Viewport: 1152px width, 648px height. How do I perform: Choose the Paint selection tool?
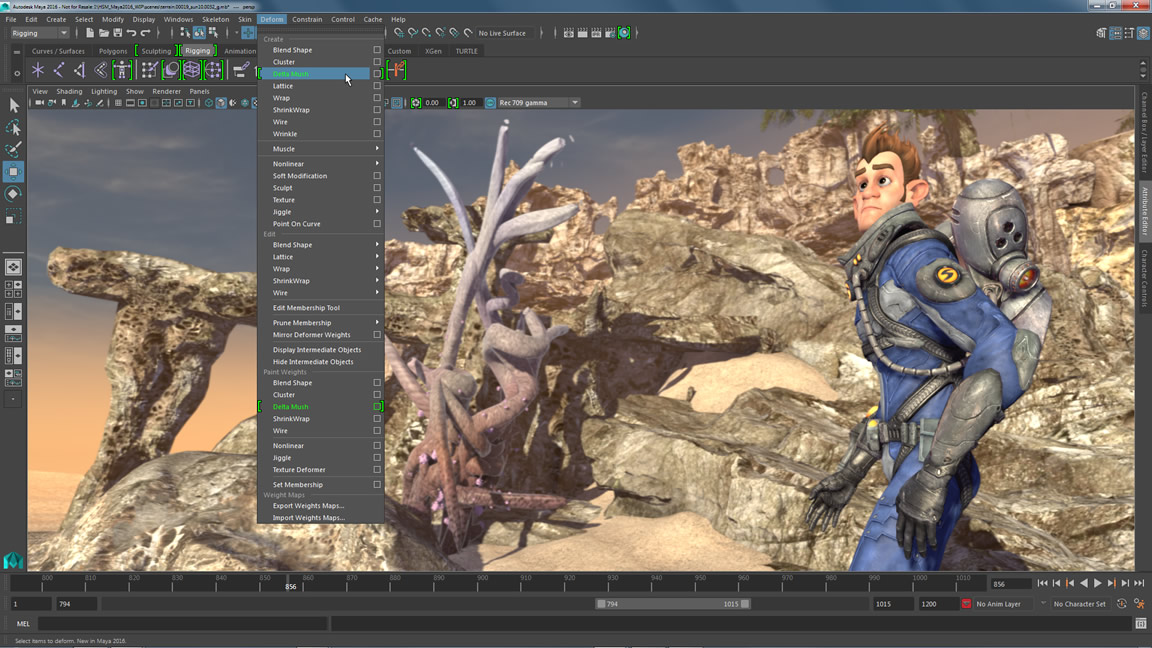[13, 150]
